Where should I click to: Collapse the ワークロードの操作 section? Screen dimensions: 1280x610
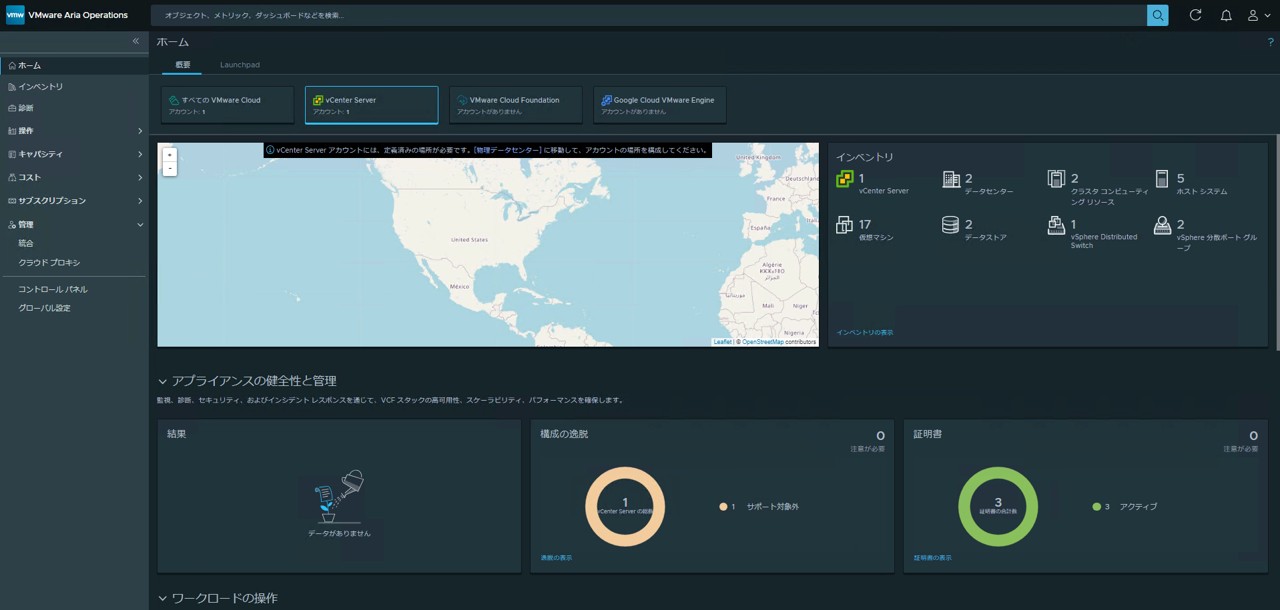click(163, 598)
